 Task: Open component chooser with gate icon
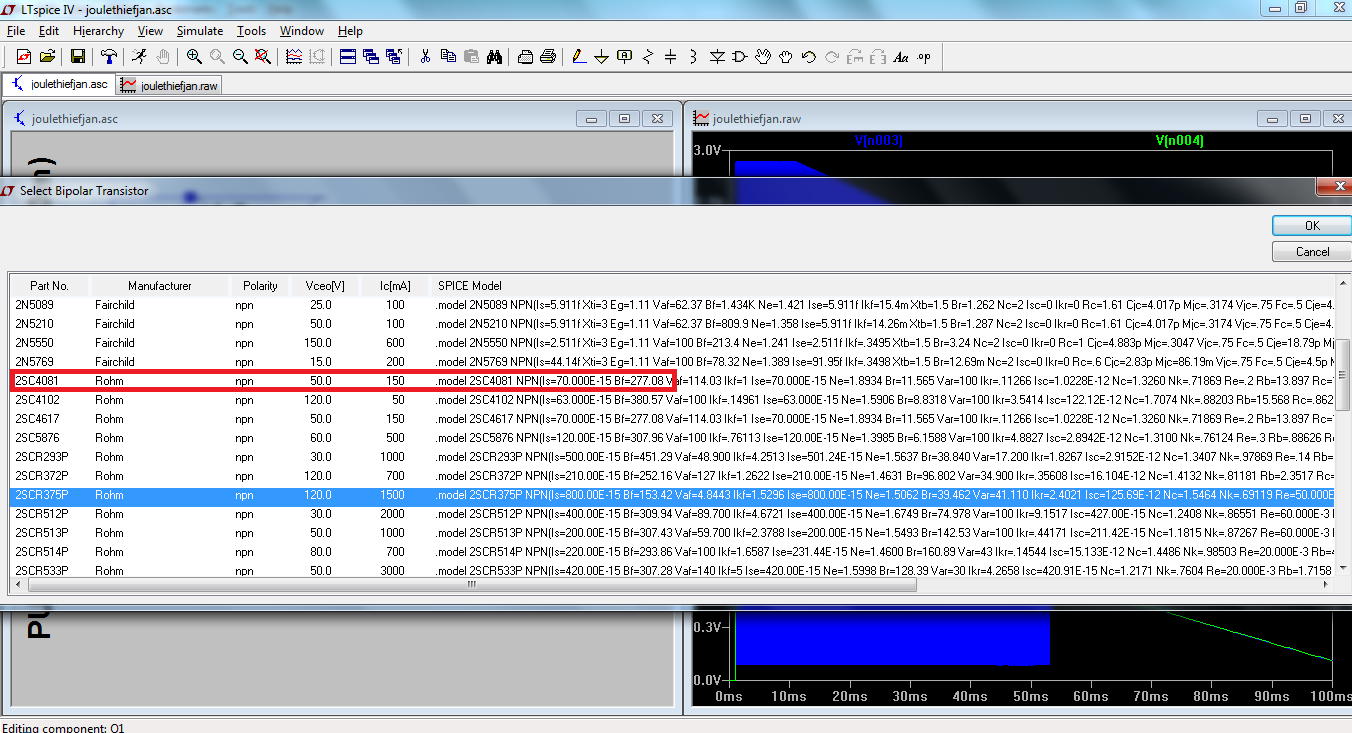[740, 56]
